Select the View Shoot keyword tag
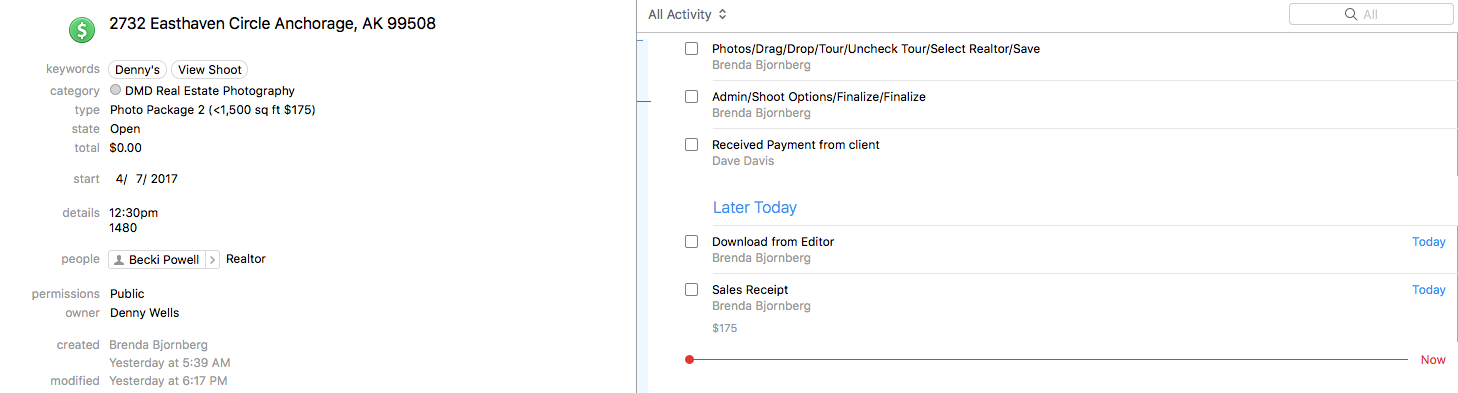The width and height of the screenshot is (1458, 393). 209,70
